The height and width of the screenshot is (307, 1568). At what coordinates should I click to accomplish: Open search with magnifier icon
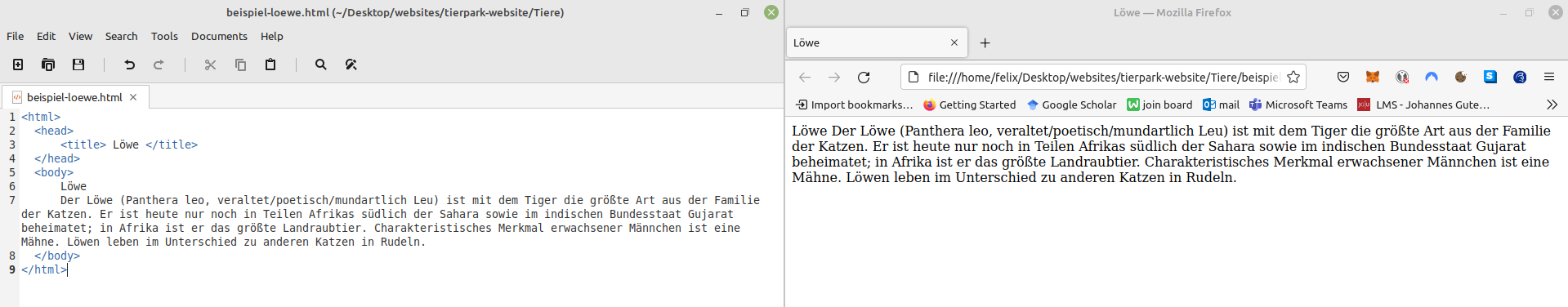(321, 65)
